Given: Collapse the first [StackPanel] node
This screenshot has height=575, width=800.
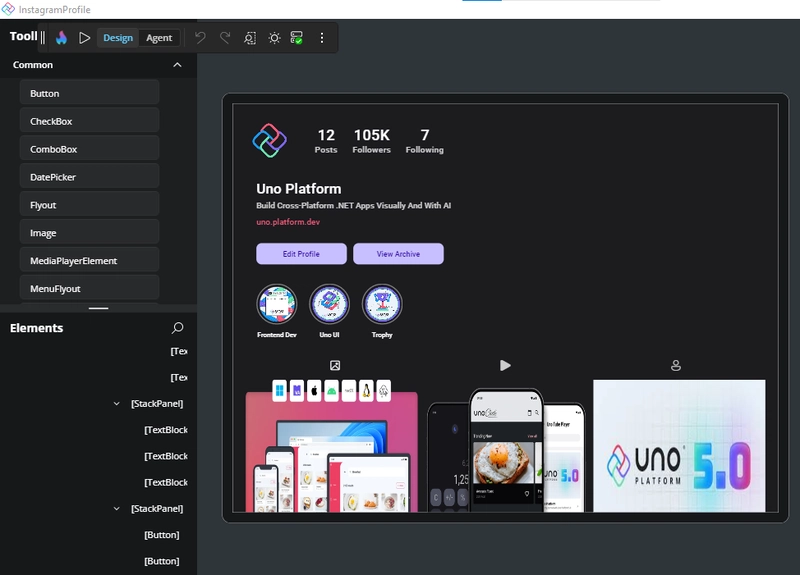Looking at the screenshot, I should 116,404.
